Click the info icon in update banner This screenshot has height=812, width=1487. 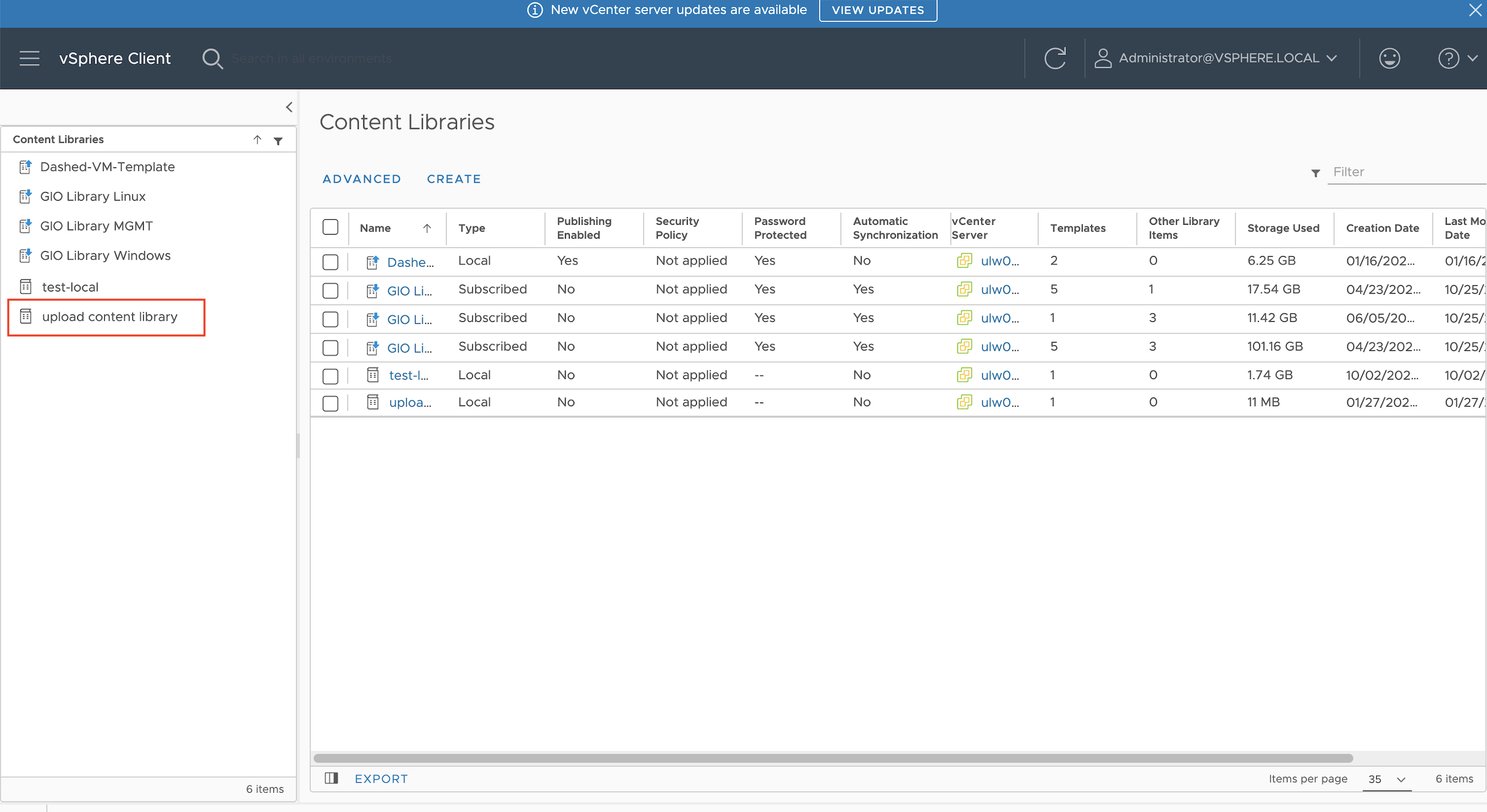click(x=535, y=10)
